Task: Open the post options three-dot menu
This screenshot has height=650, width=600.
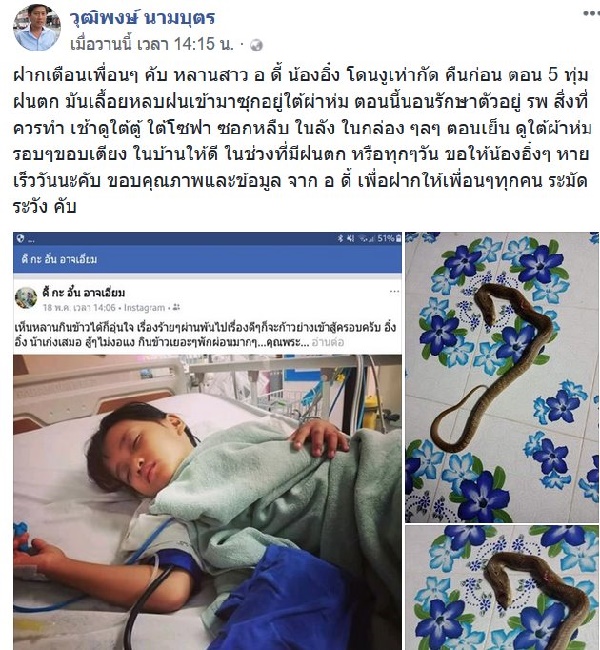Action: point(591,14)
